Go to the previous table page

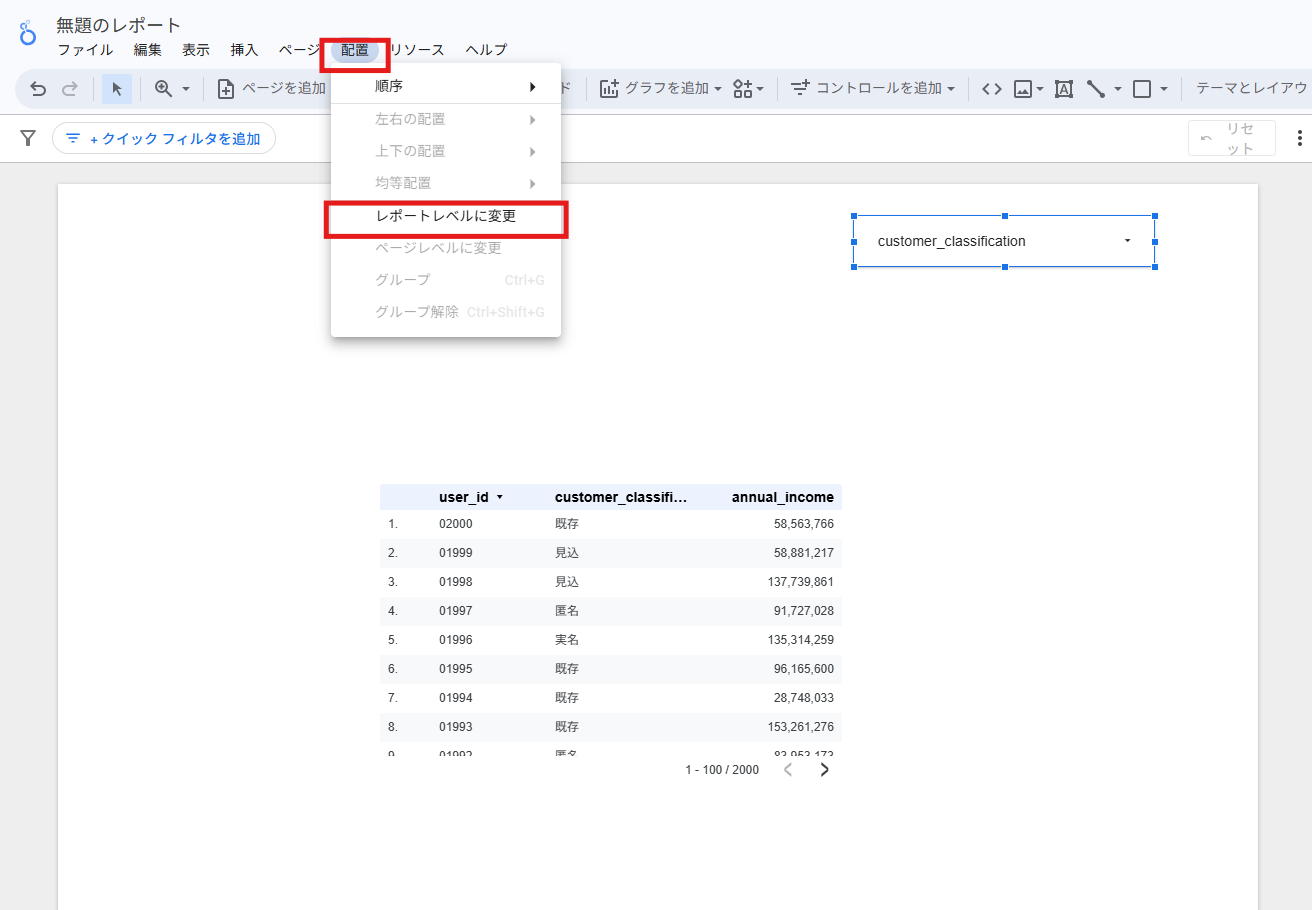coord(788,770)
